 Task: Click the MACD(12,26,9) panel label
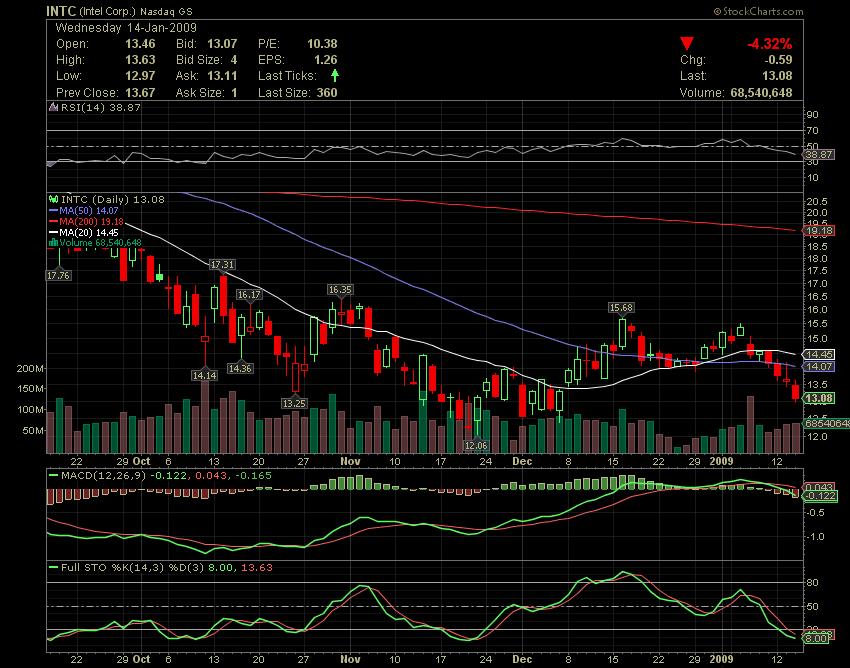(102, 476)
